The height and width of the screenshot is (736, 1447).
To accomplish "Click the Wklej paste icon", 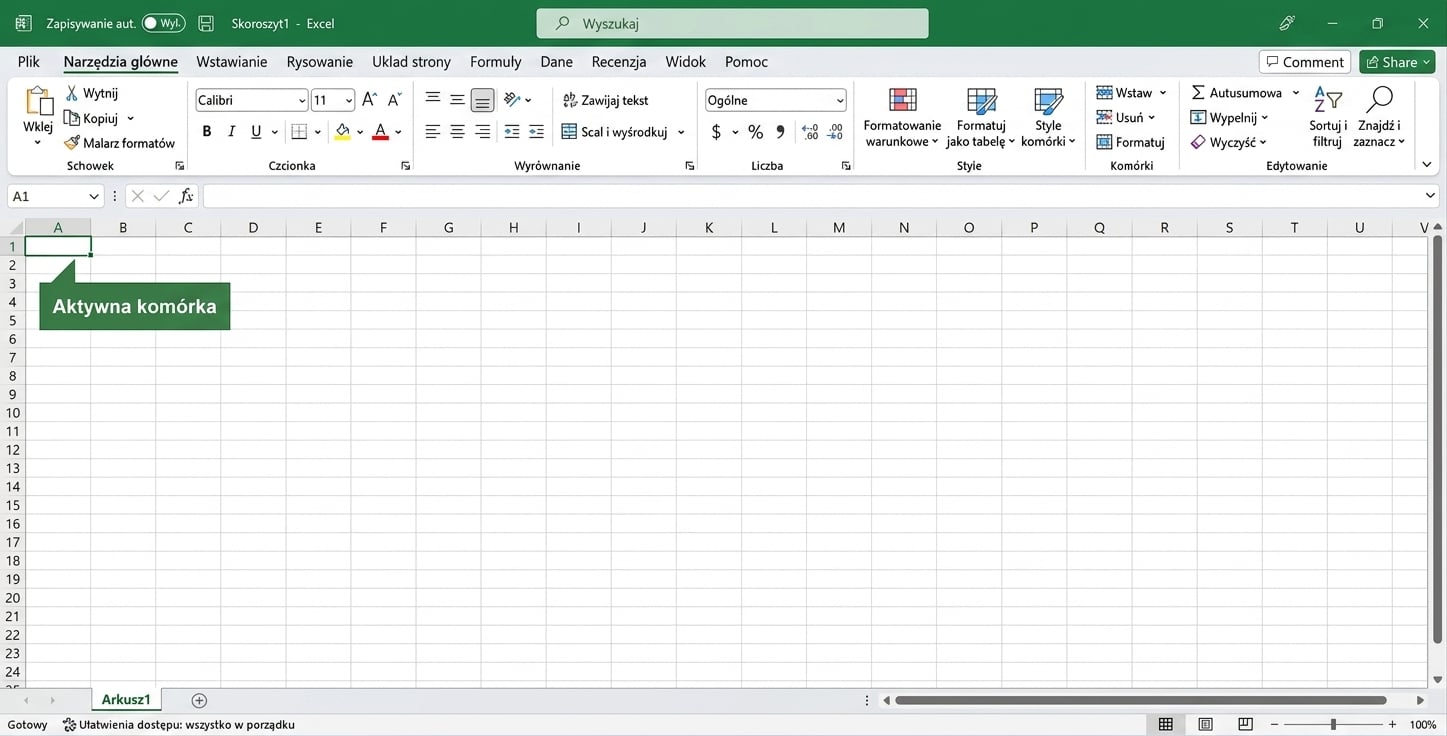I will 39,101.
